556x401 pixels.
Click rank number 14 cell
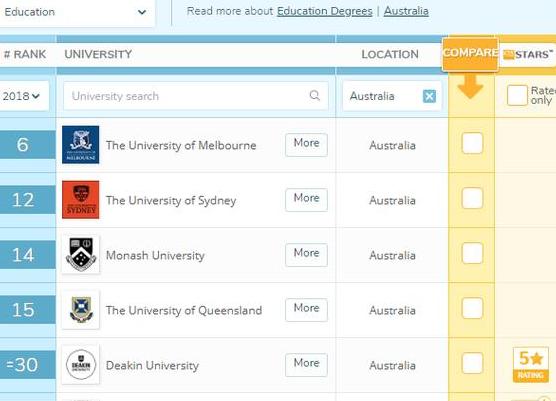28,255
